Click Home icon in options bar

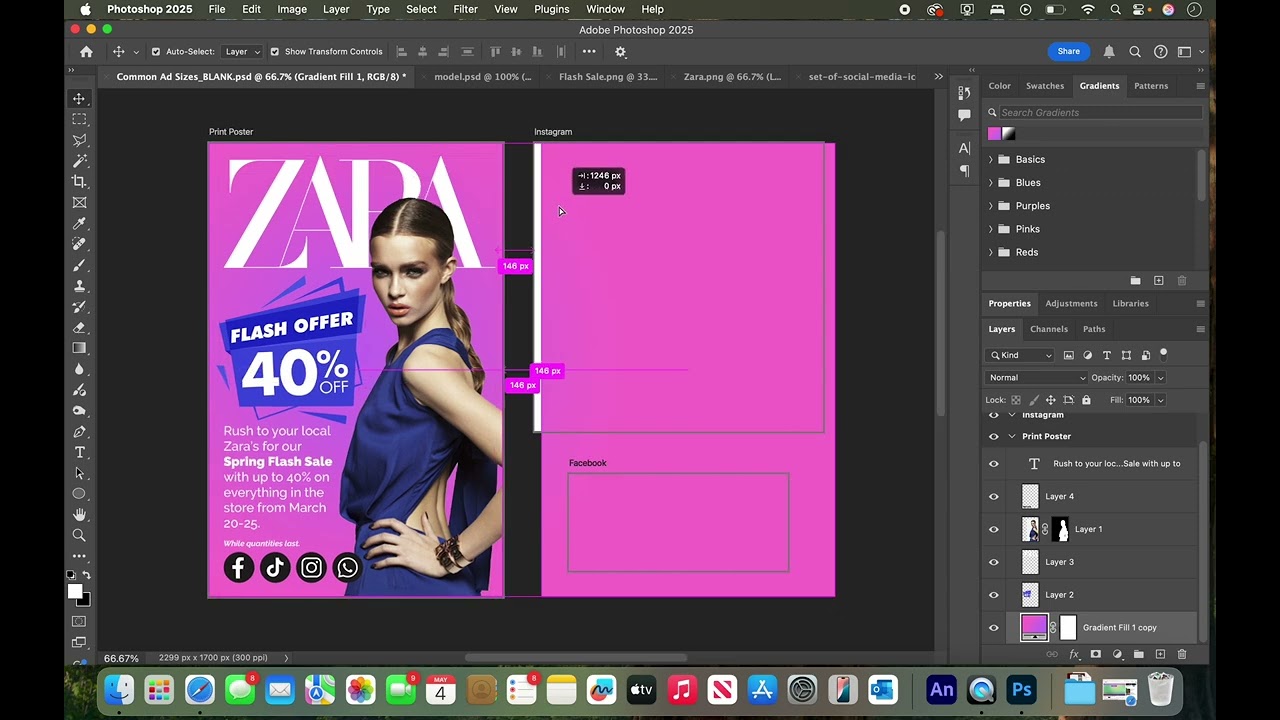(x=86, y=52)
